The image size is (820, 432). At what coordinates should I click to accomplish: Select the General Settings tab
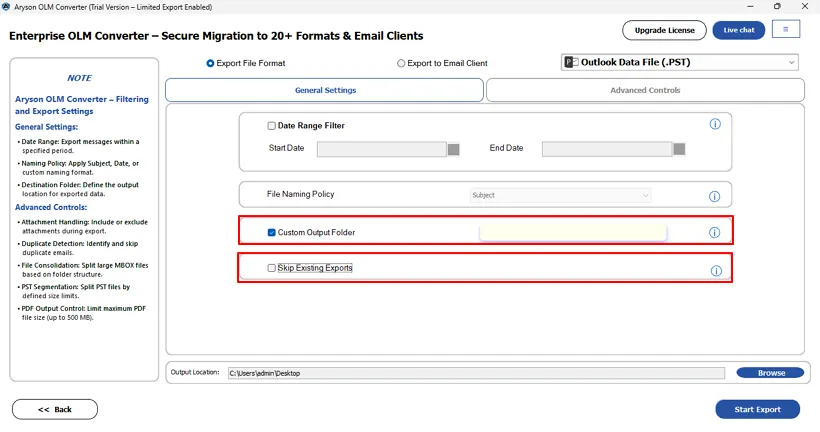pyautogui.click(x=325, y=90)
